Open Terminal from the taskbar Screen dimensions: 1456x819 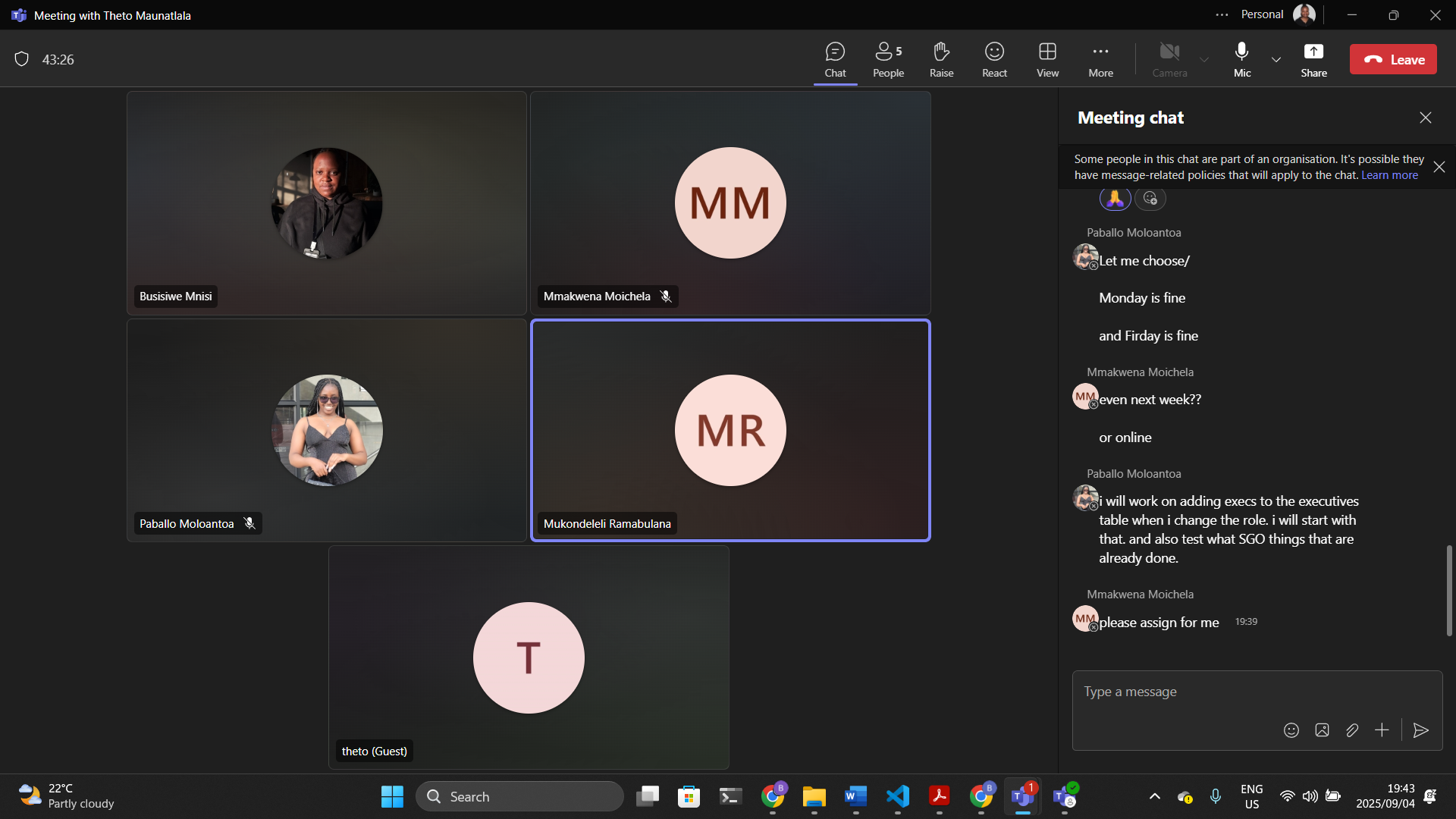pyautogui.click(x=730, y=797)
